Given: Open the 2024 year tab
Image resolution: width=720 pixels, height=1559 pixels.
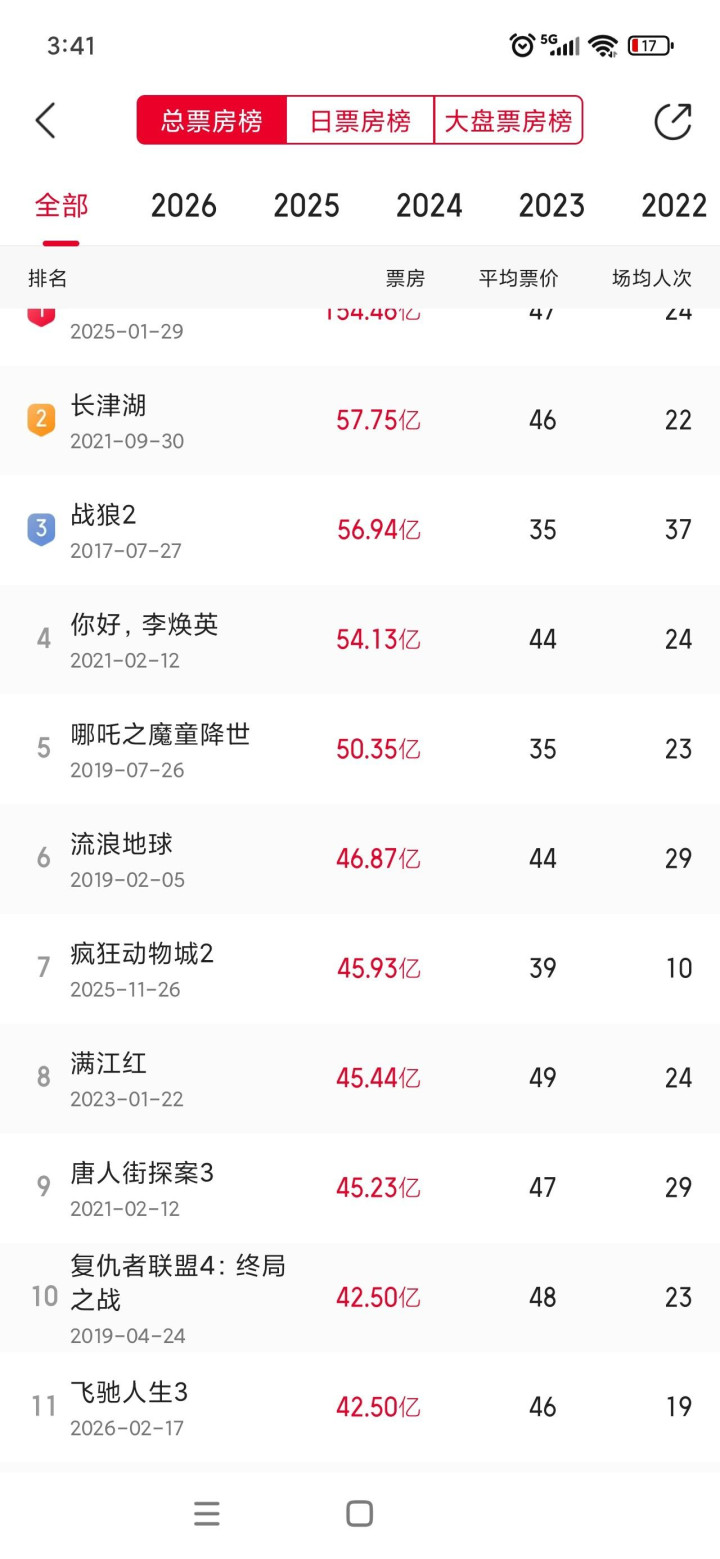Looking at the screenshot, I should [429, 206].
